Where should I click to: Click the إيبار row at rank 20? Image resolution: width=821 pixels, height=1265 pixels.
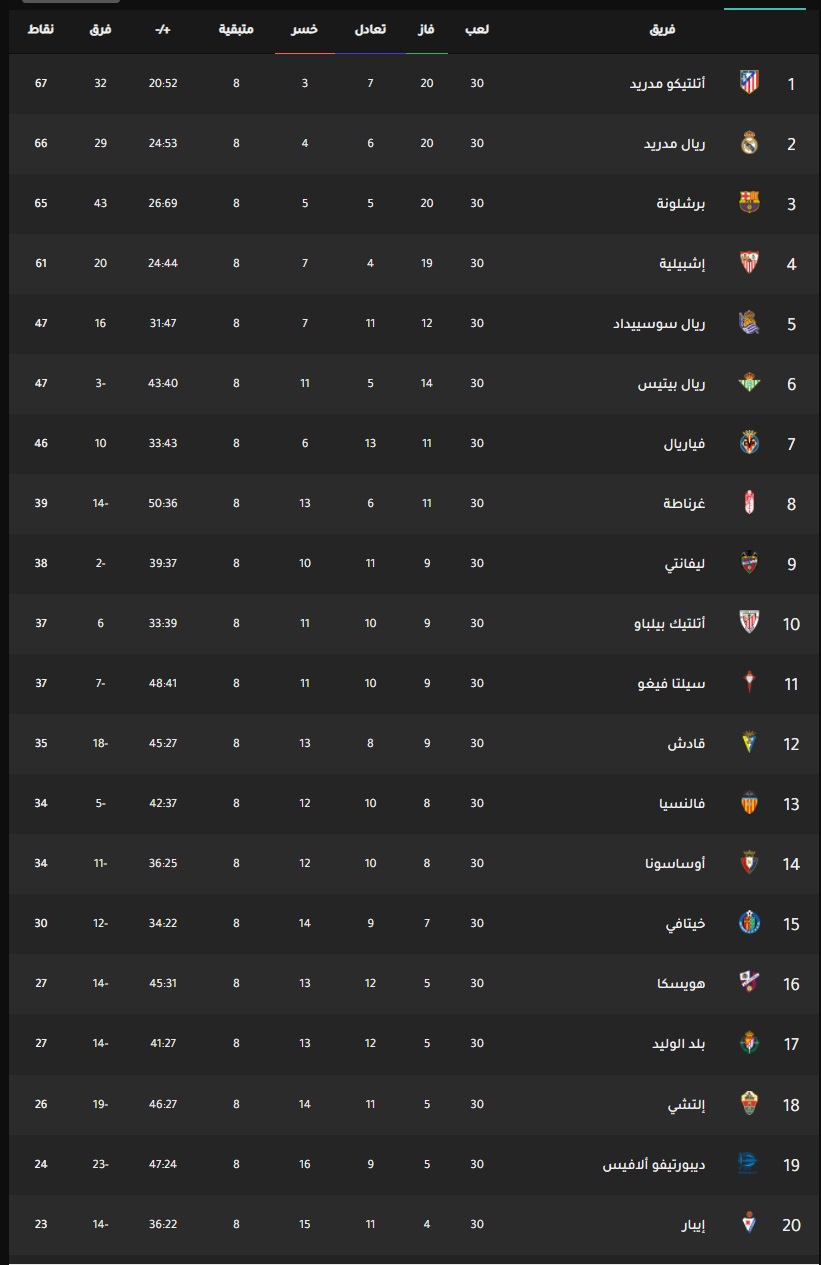pos(410,1224)
